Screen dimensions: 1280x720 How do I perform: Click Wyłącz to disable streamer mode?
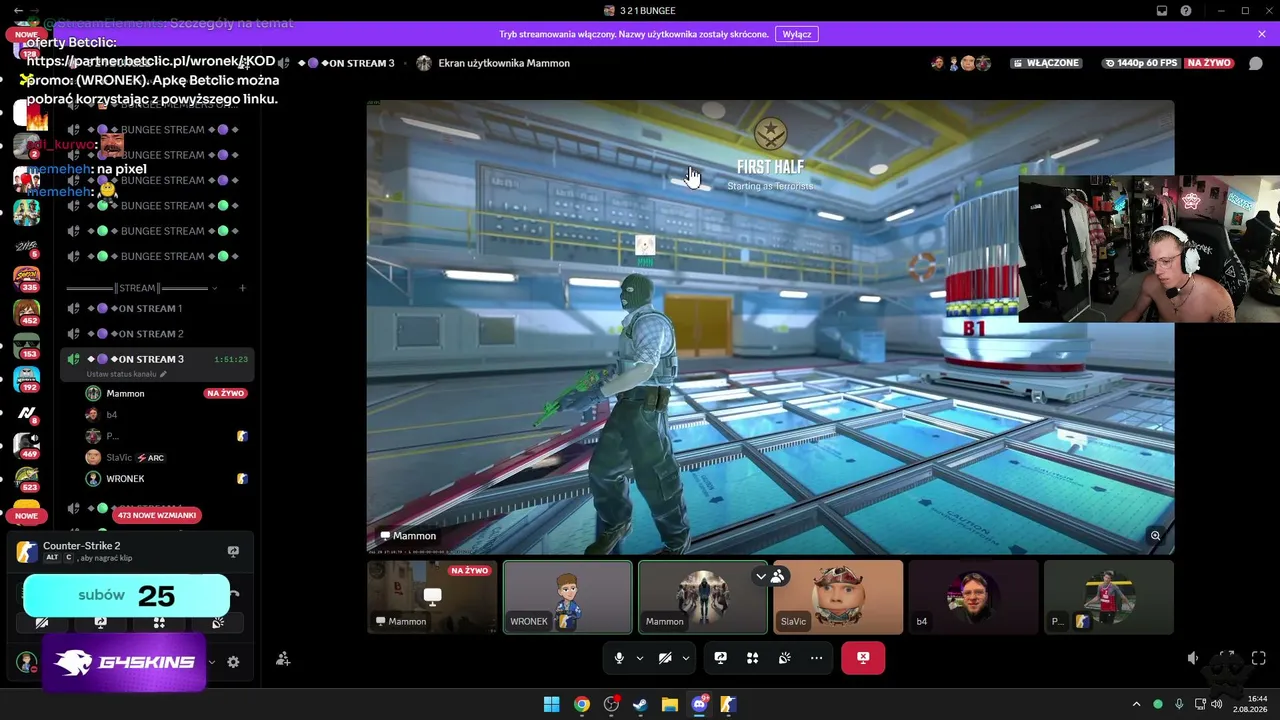pyautogui.click(x=797, y=34)
